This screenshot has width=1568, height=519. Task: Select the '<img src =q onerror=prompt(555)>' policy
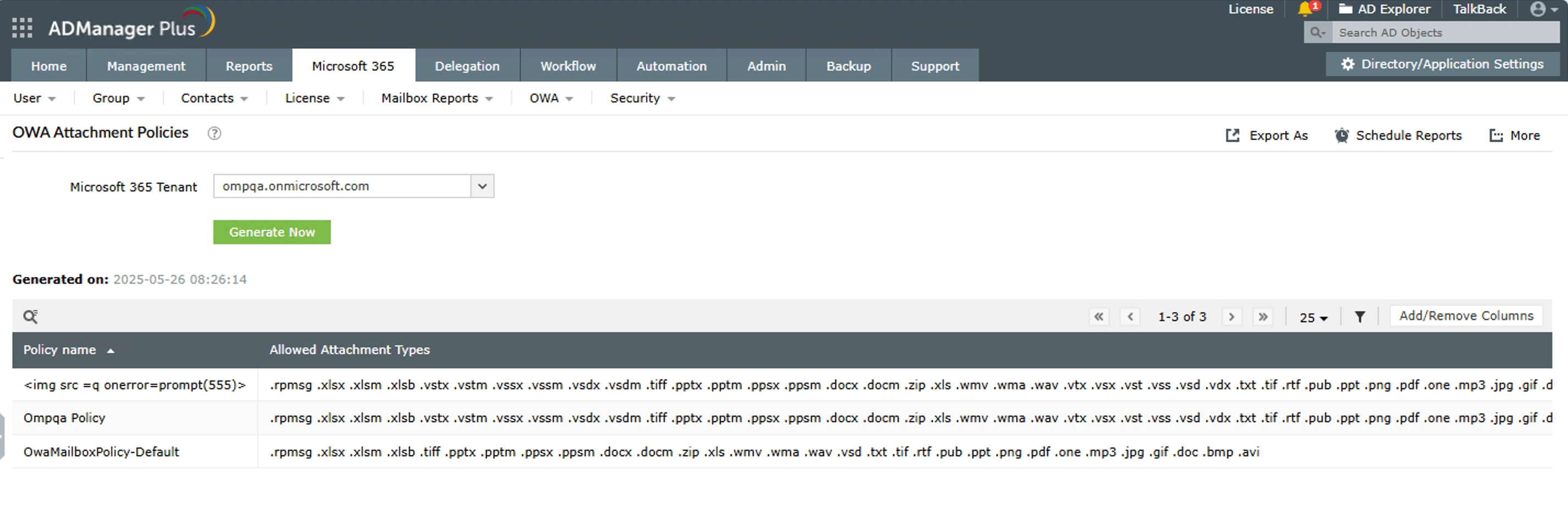pyautogui.click(x=135, y=385)
